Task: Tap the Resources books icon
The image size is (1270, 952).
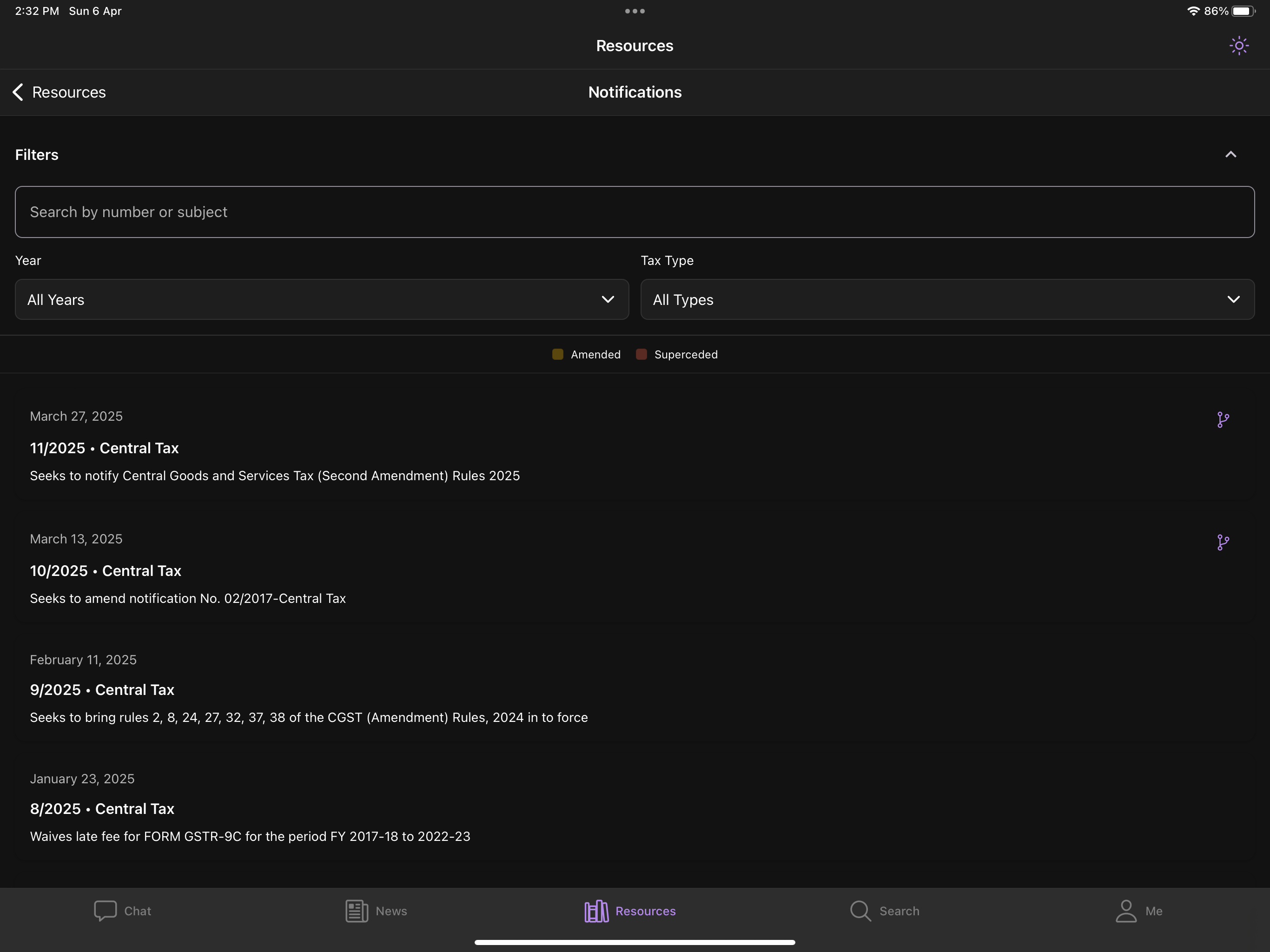Action: coord(596,911)
